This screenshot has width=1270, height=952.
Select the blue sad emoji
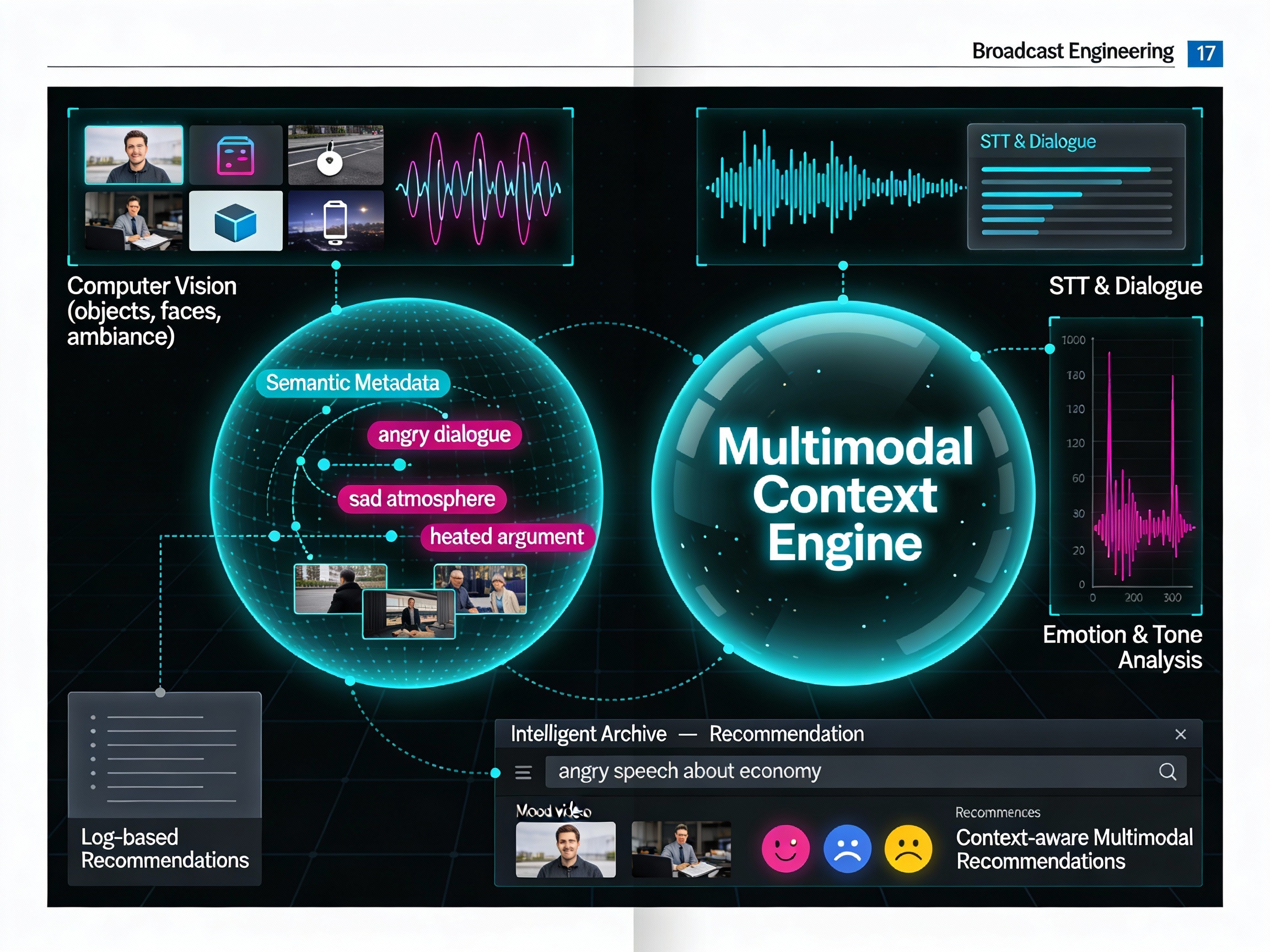click(847, 848)
